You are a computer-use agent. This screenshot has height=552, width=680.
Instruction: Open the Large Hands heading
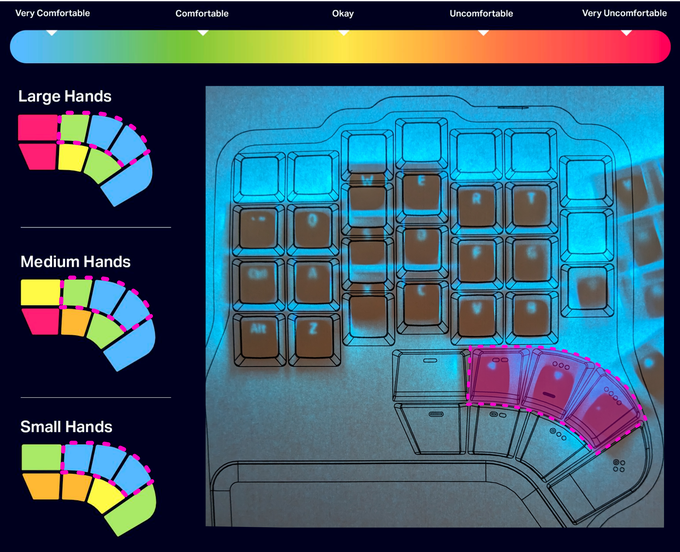[65, 96]
